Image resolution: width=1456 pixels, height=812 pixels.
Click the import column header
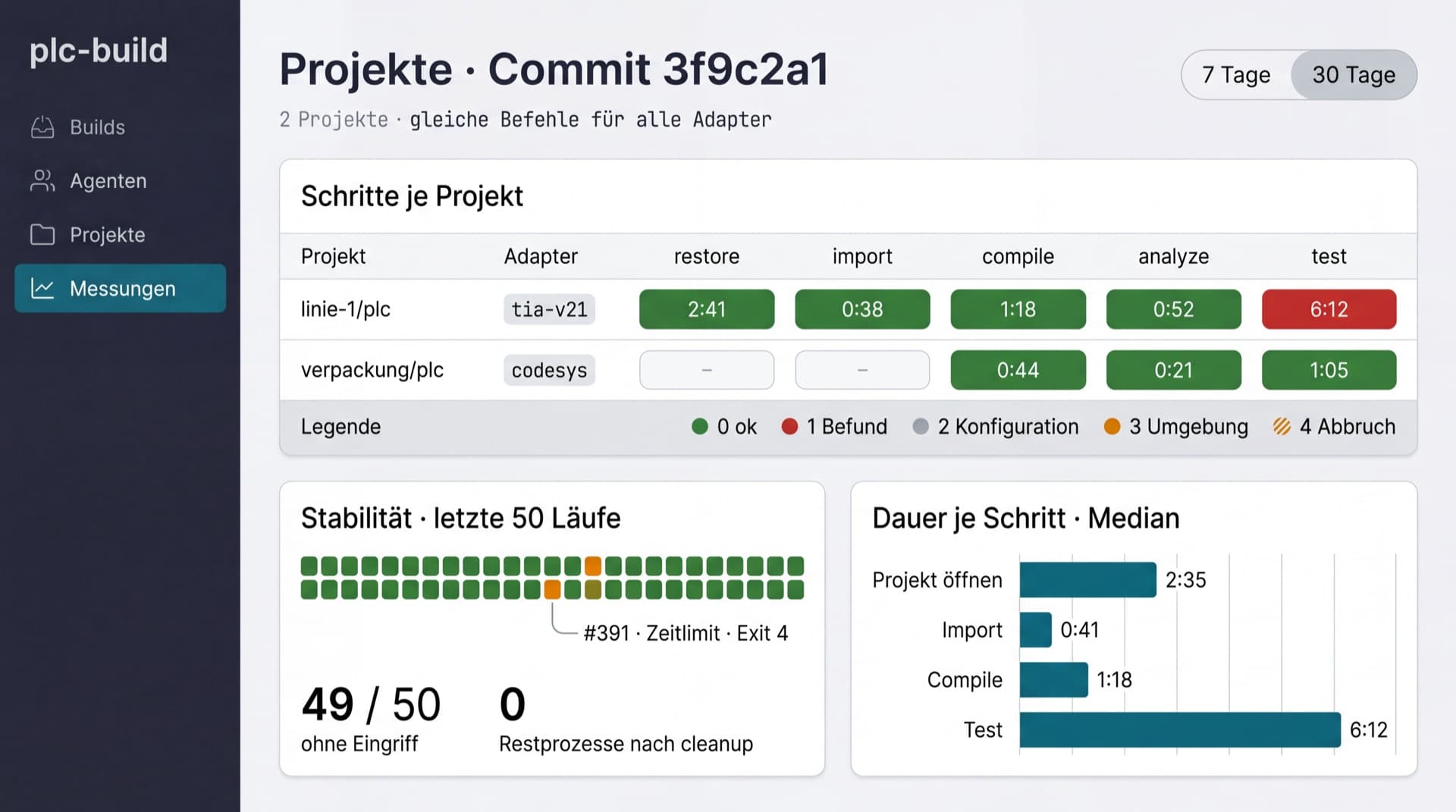click(x=862, y=256)
